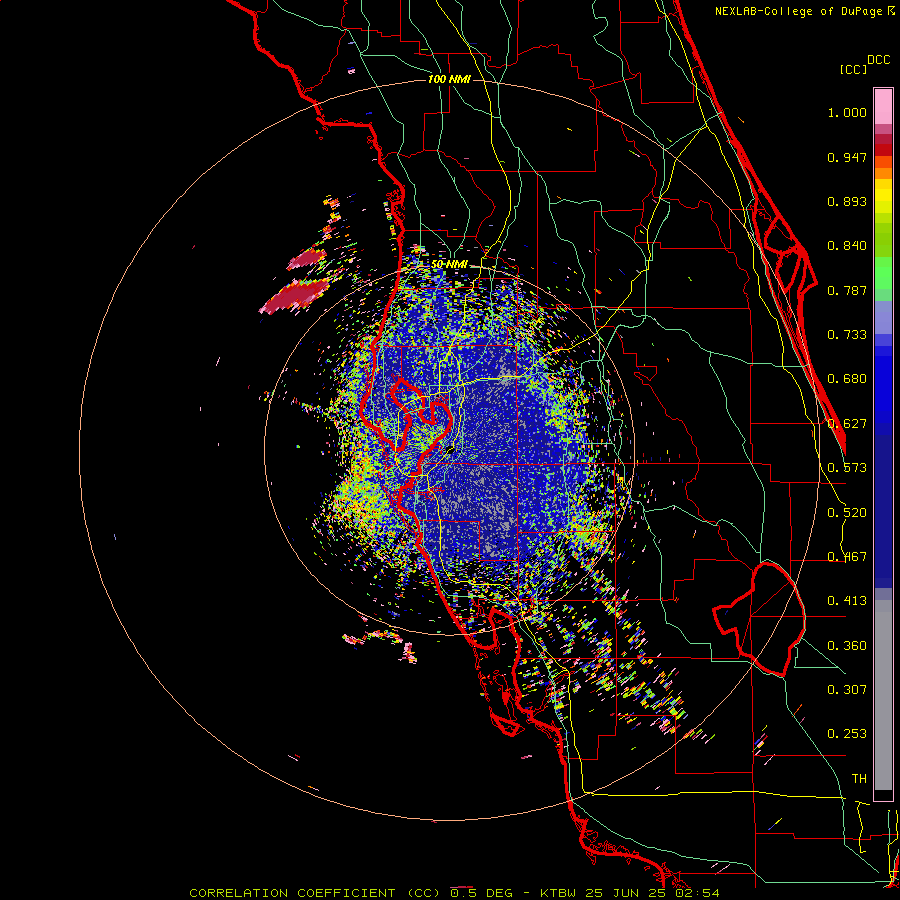The image size is (900, 900).
Task: Click the NEXLAB-College of DuPage title text
Action: pos(798,11)
